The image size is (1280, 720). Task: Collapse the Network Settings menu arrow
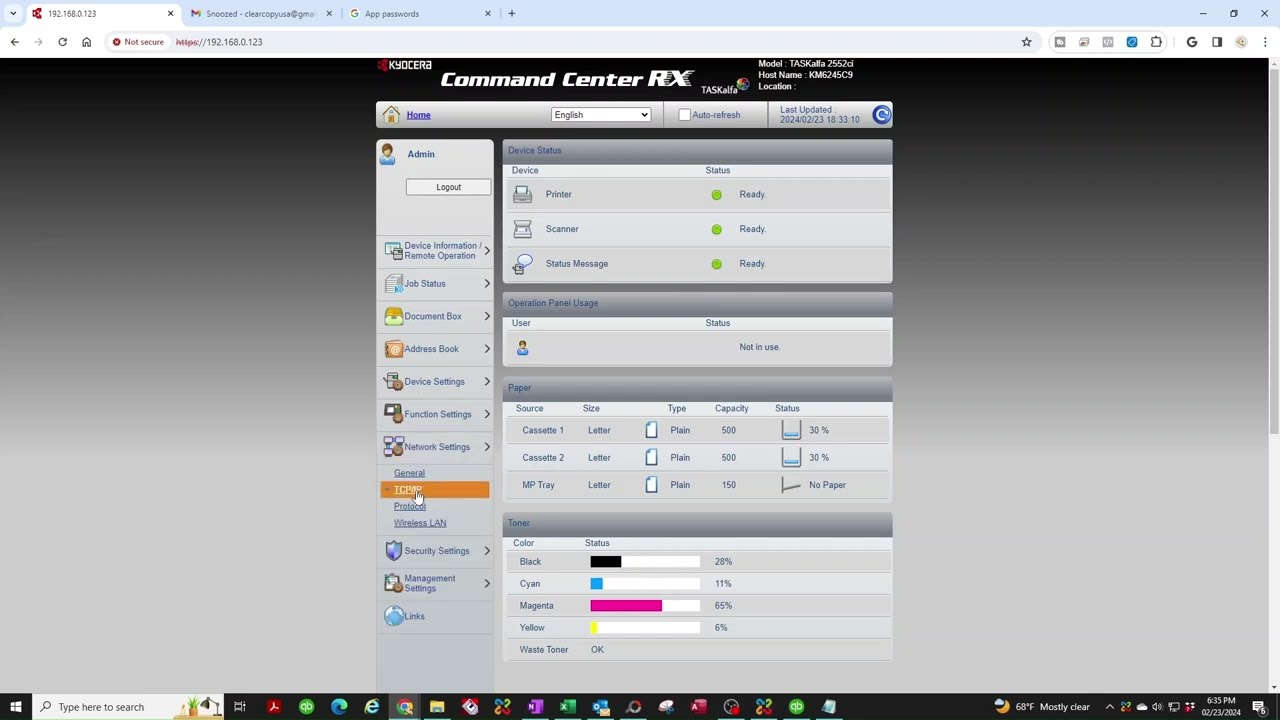coord(487,447)
